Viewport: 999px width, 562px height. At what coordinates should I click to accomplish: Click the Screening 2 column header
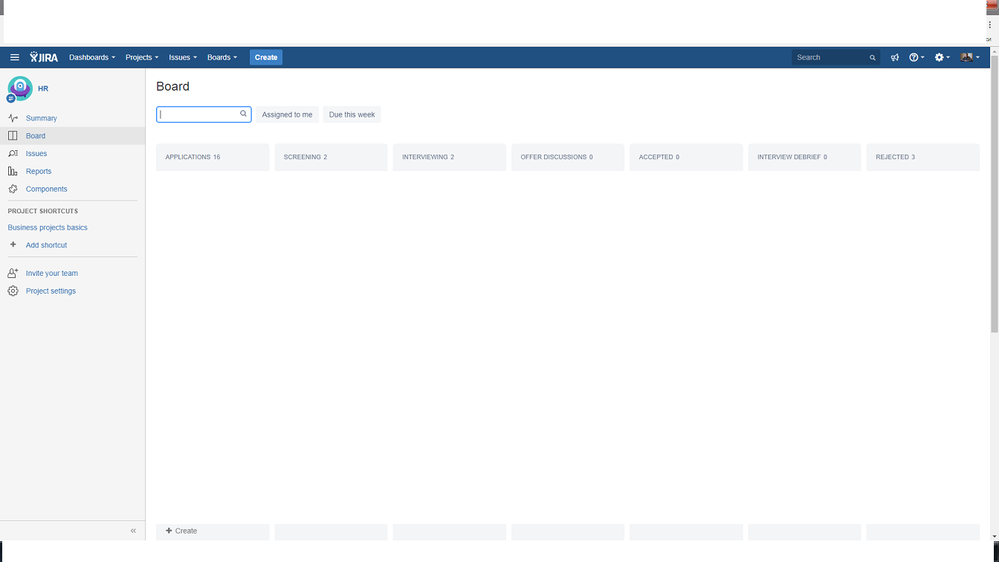click(331, 157)
